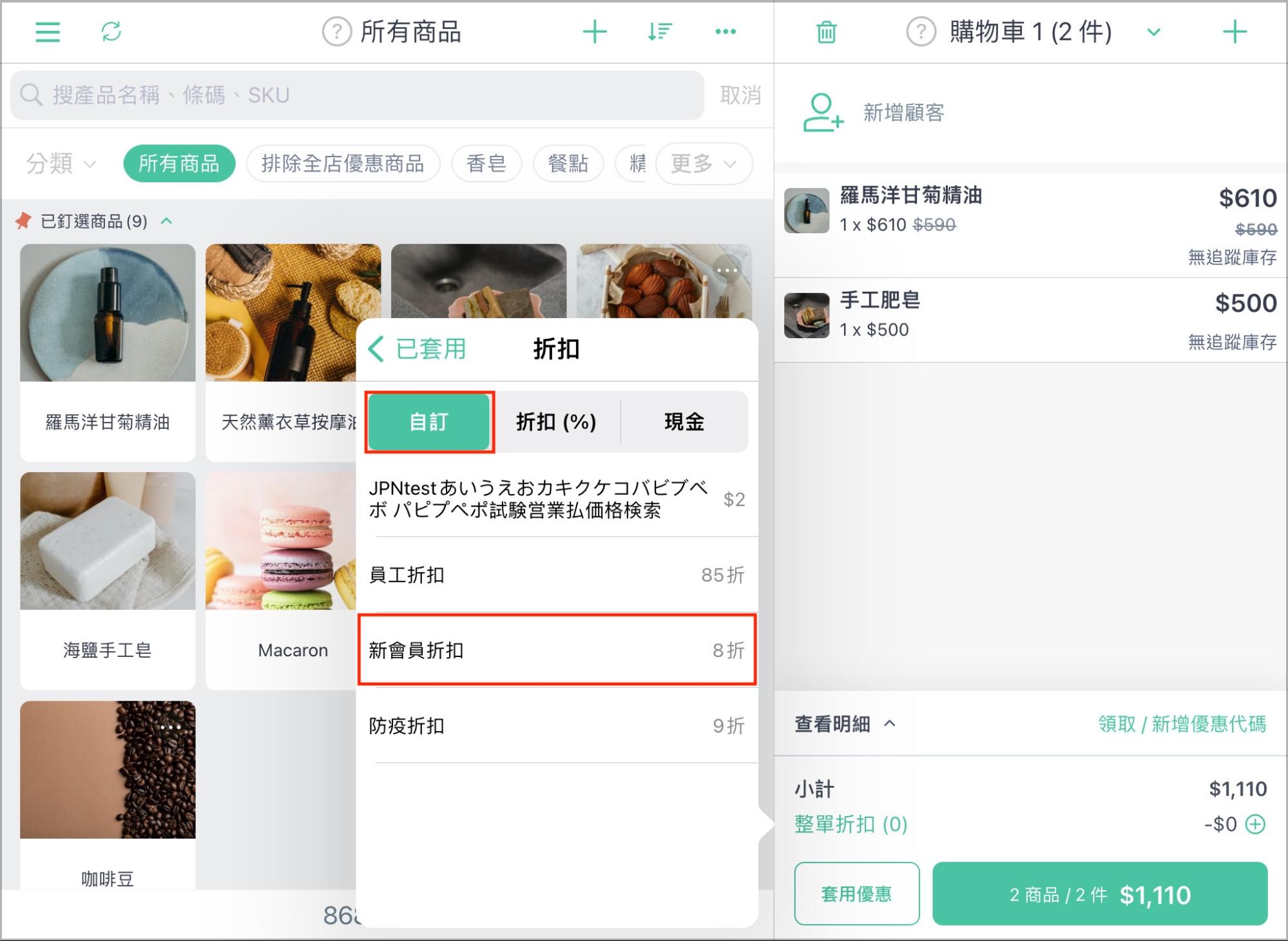Add 海鹽手工皂 product card

108,580
